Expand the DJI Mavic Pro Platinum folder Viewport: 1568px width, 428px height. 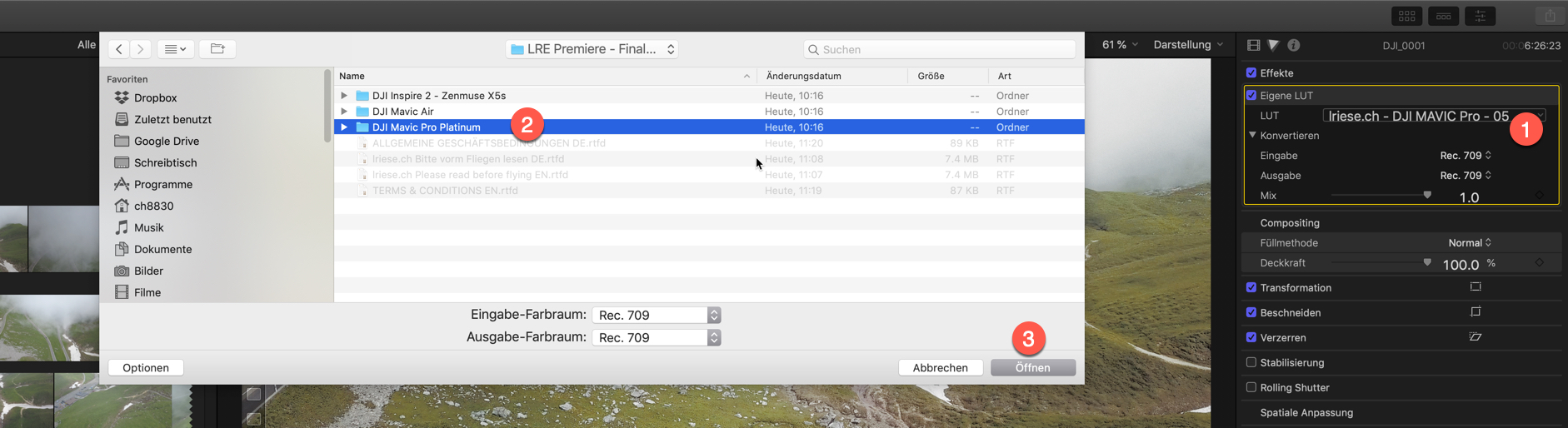coord(344,127)
